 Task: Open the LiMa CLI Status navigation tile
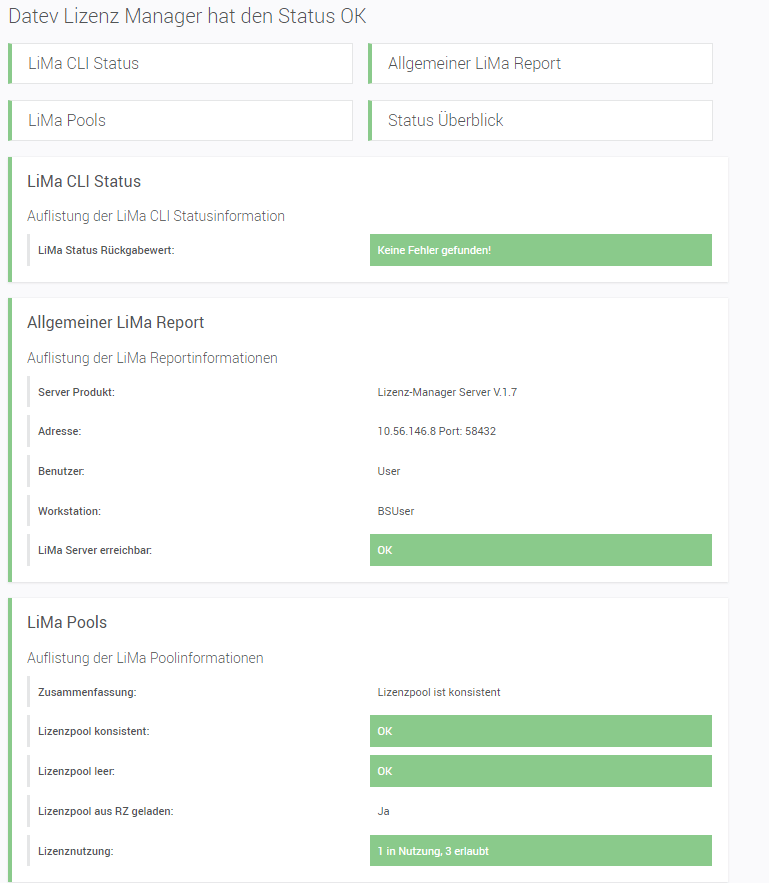[180, 63]
